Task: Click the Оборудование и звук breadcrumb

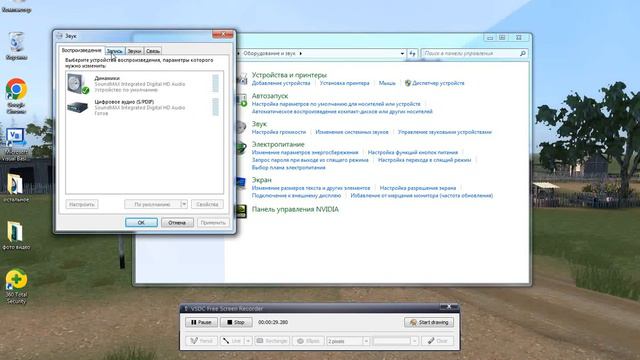Action: click(269, 53)
